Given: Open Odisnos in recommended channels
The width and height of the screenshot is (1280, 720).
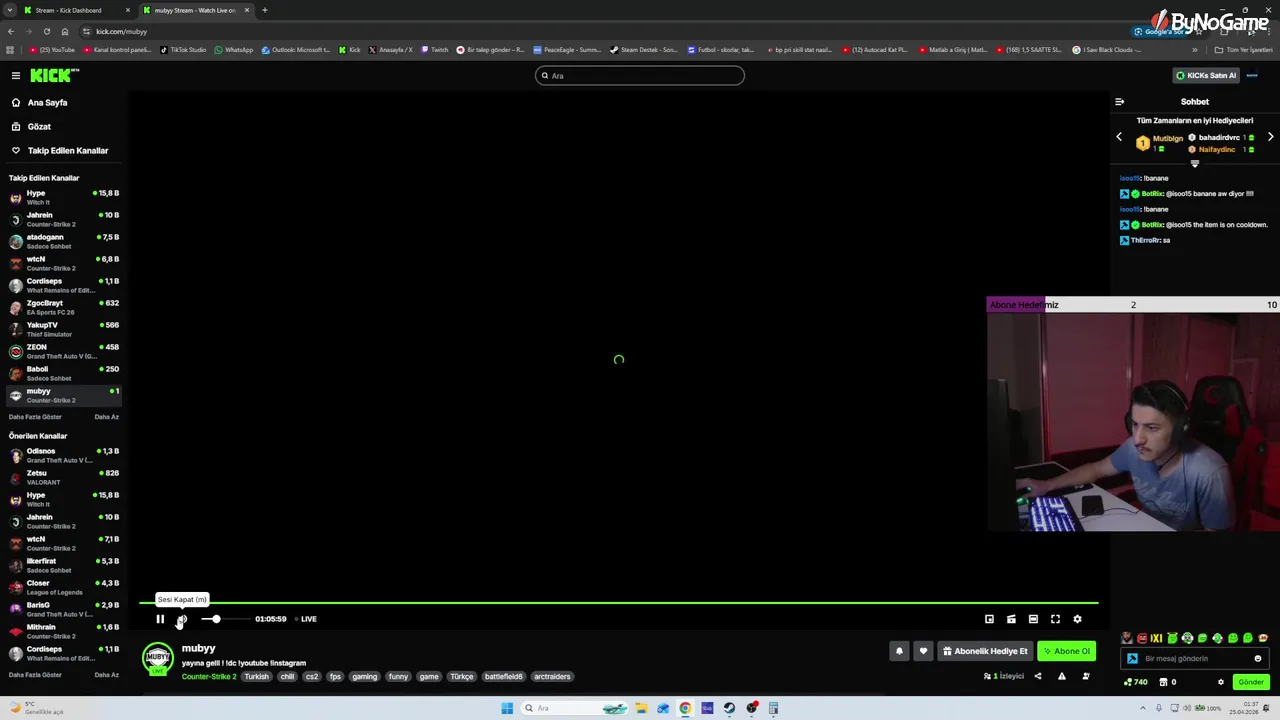Looking at the screenshot, I should tap(64, 455).
